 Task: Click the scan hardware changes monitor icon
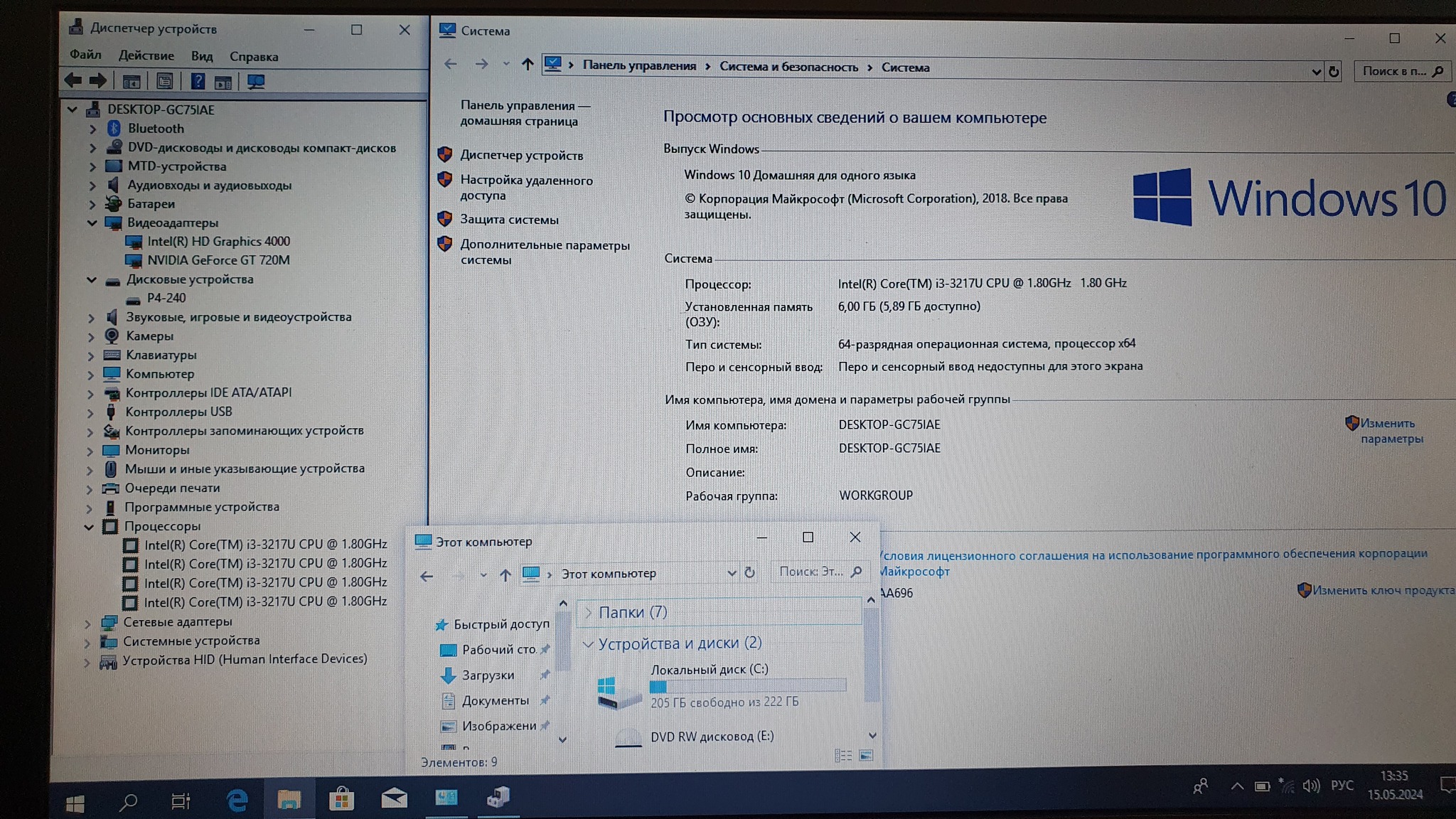[256, 82]
